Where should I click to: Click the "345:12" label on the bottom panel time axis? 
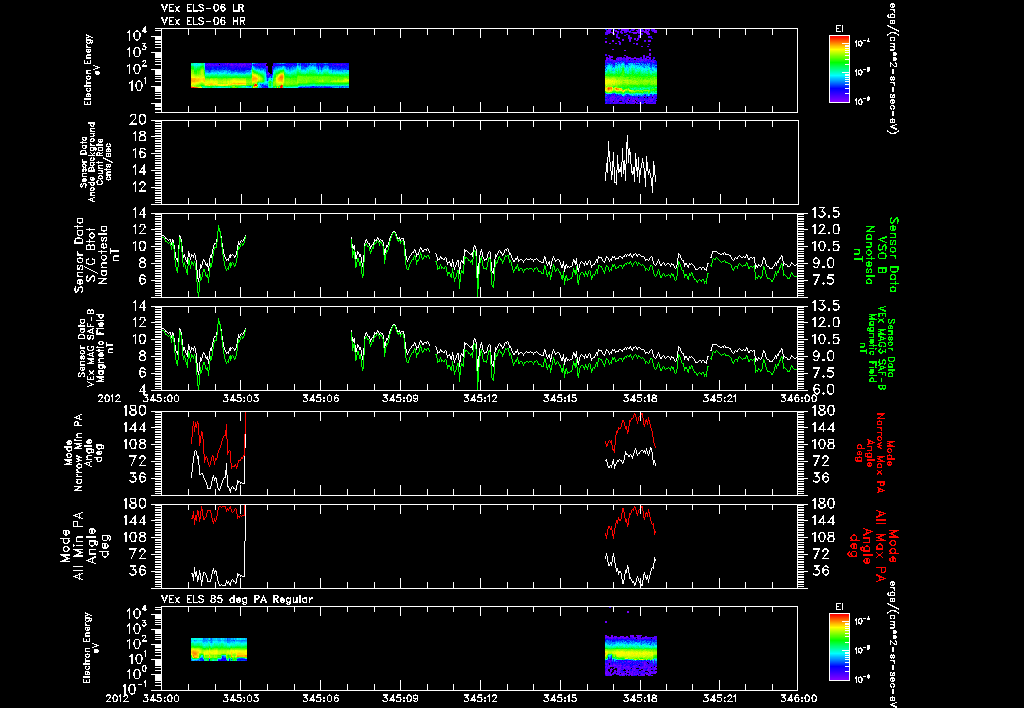click(x=479, y=698)
